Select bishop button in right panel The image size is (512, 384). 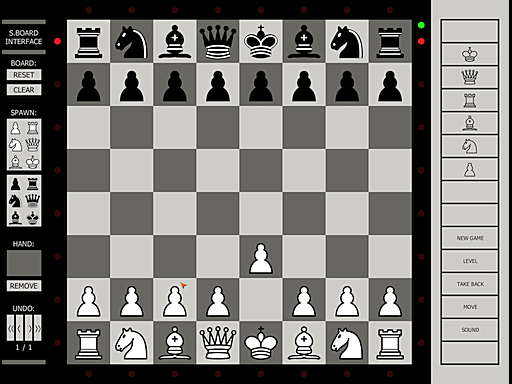(x=470, y=123)
